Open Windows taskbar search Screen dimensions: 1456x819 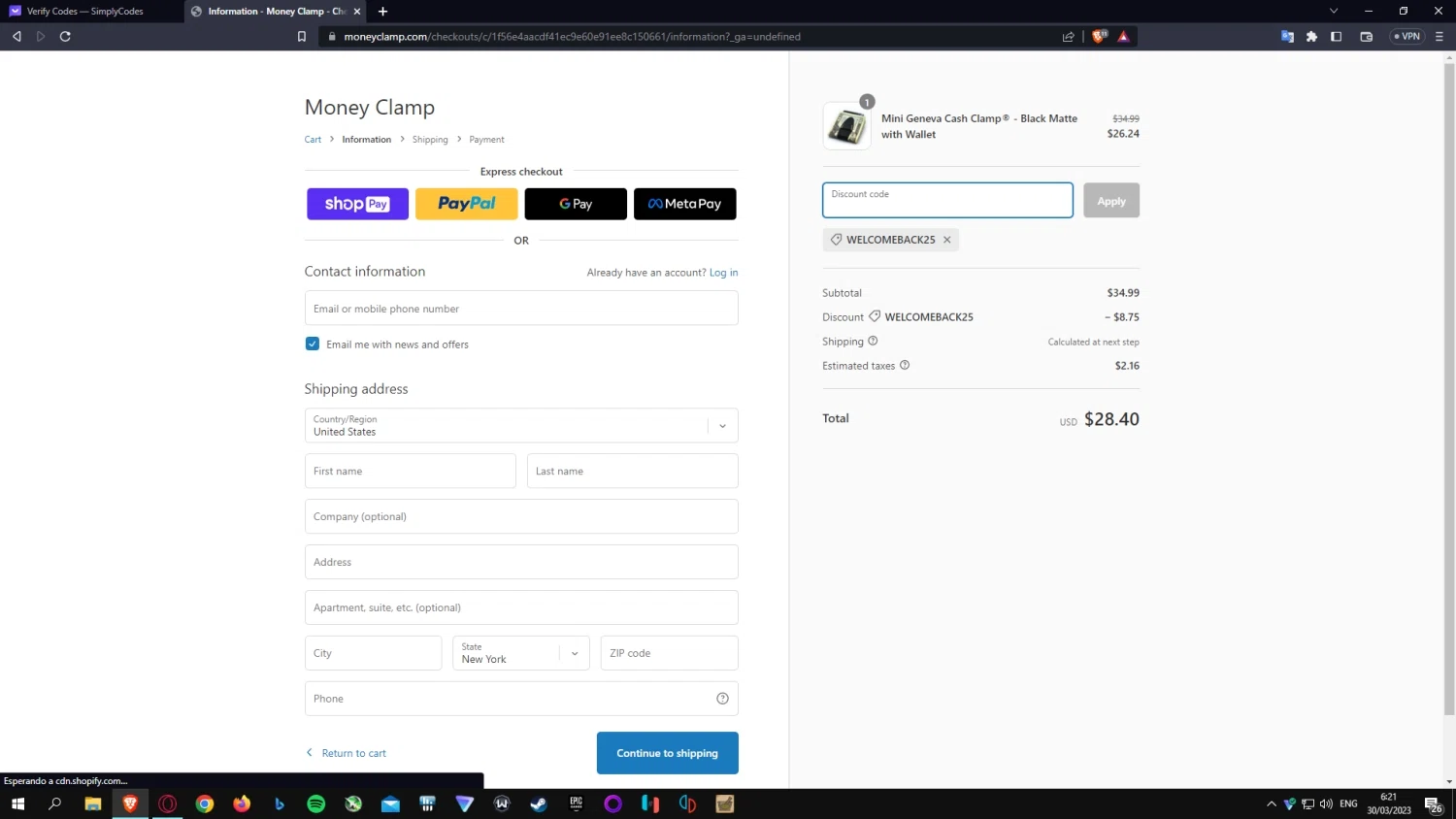pos(54,803)
